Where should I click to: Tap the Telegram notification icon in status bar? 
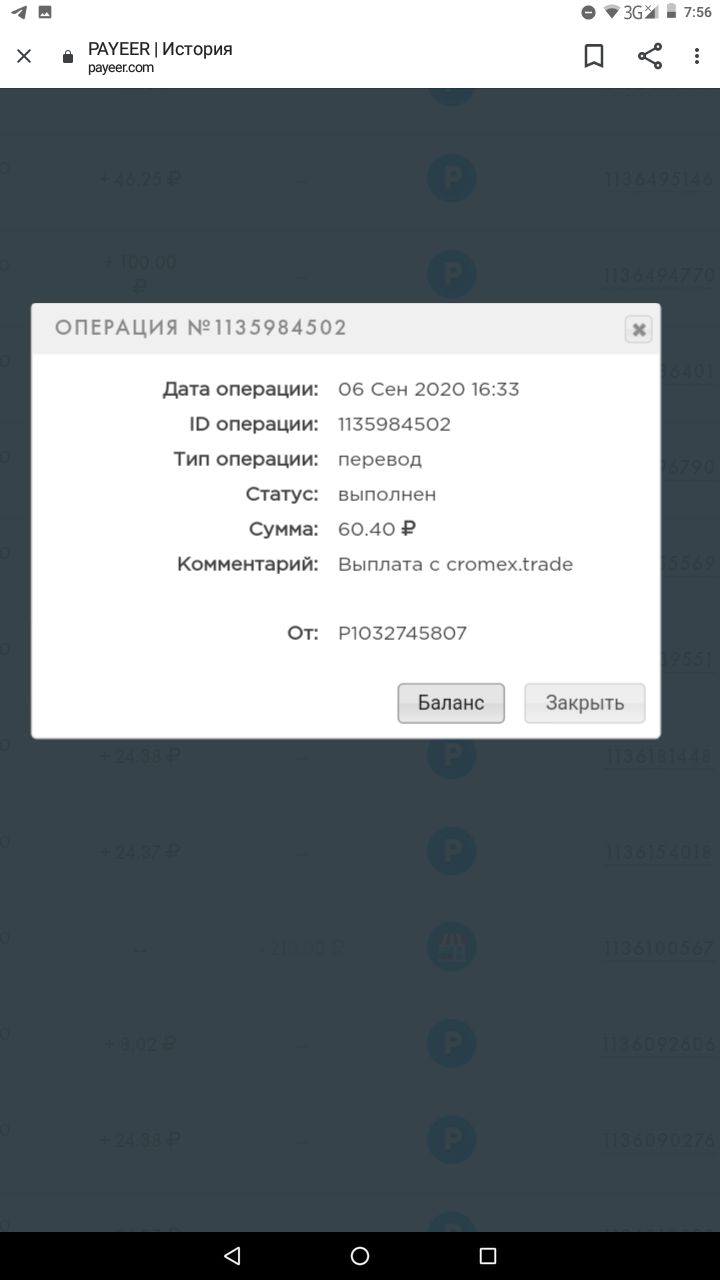(19, 12)
